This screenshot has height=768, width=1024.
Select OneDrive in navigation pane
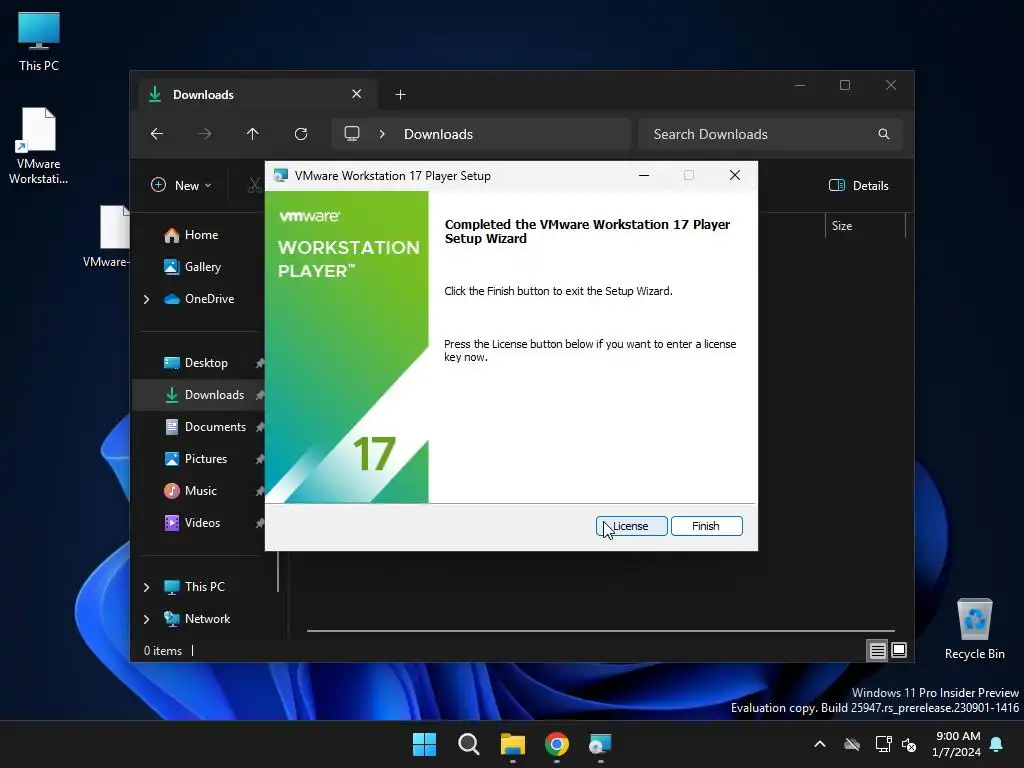209,298
